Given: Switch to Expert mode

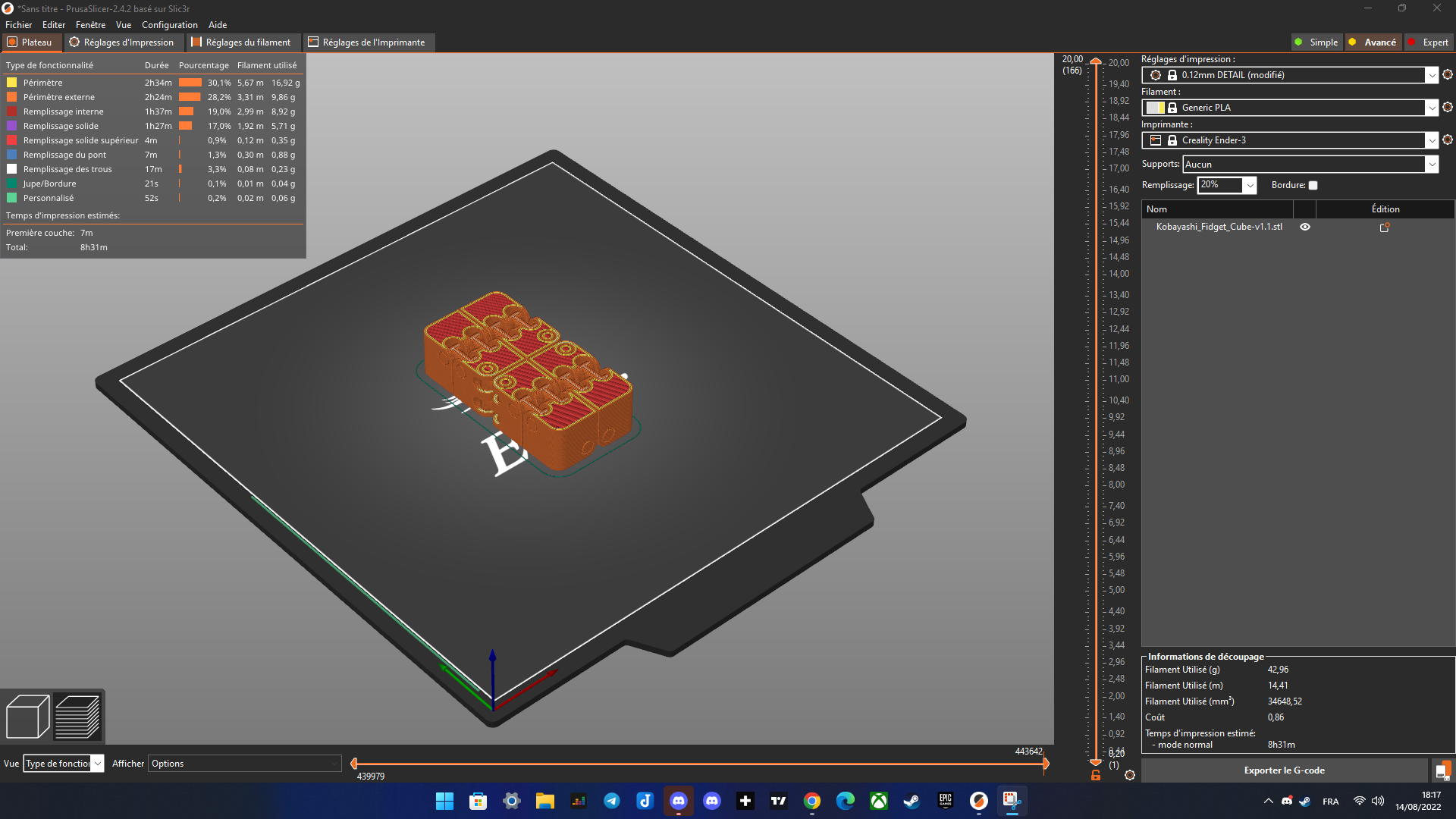Looking at the screenshot, I should click(x=1429, y=42).
